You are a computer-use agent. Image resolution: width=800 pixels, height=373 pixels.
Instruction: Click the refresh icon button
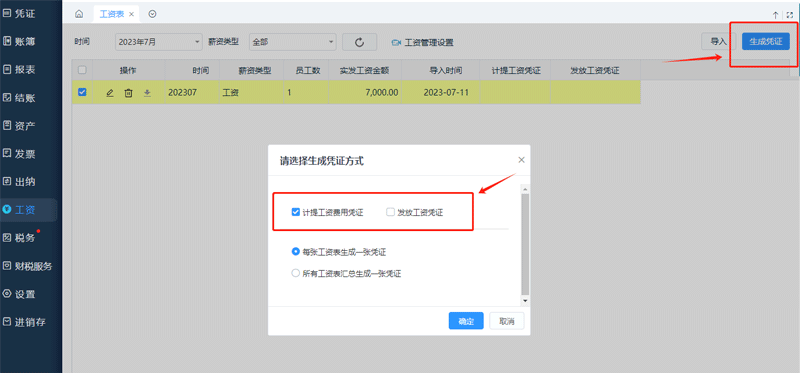point(359,42)
